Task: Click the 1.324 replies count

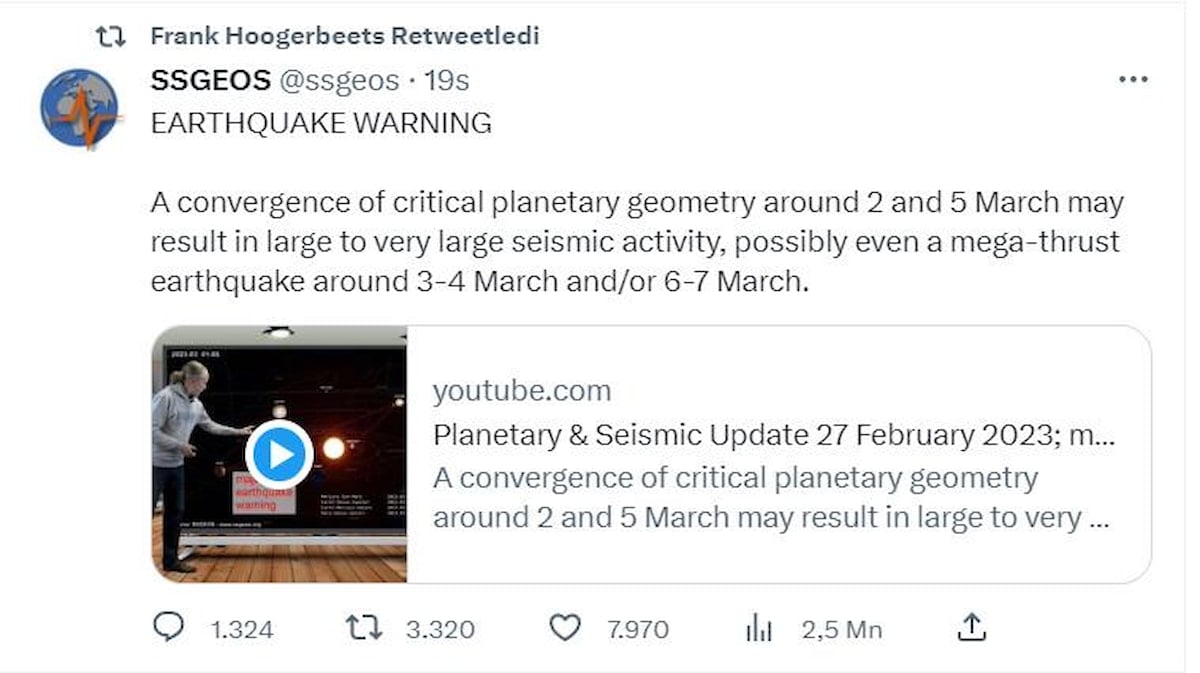Action: coord(241,630)
